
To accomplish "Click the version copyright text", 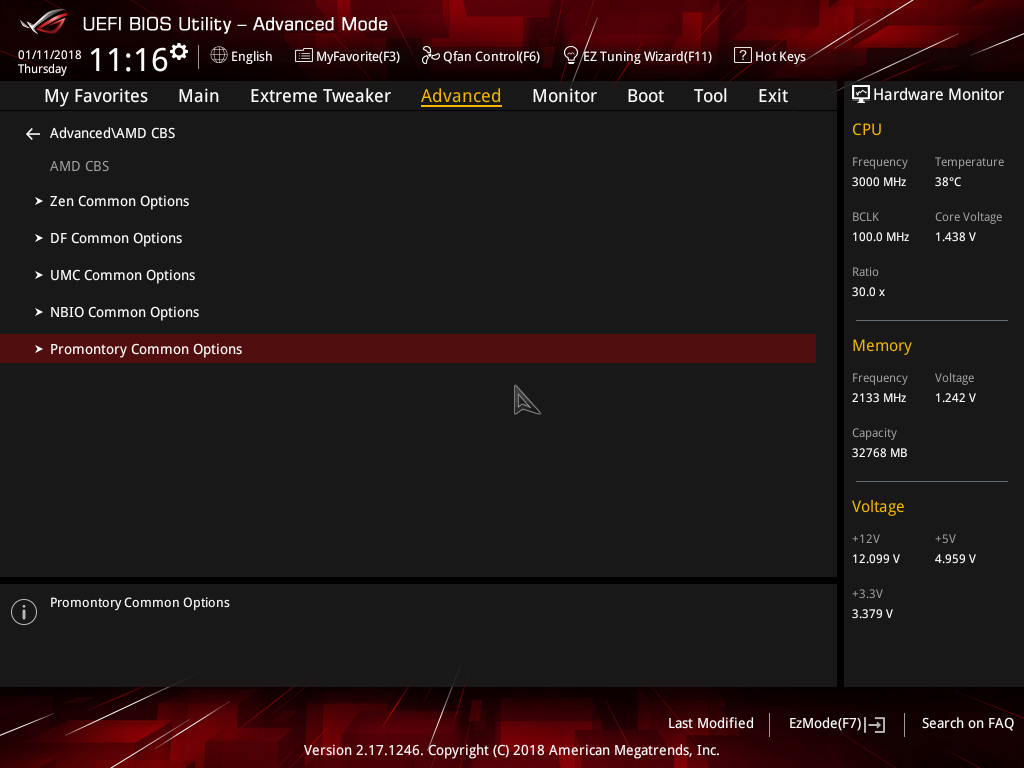I will pos(511,750).
